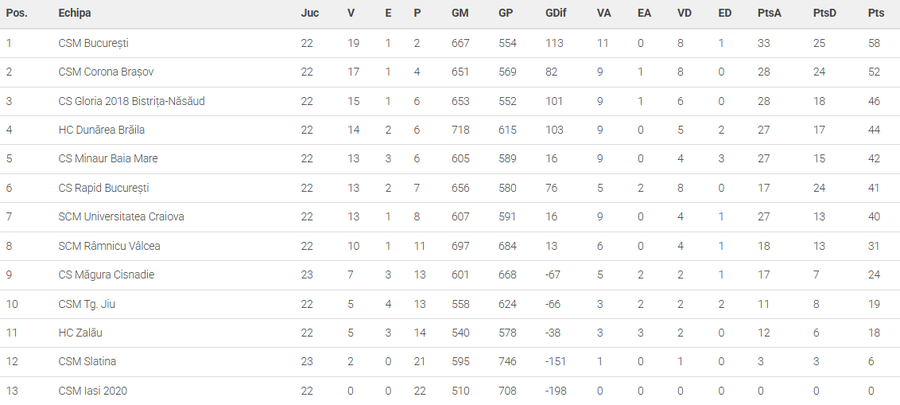
Task: Click CS Măgura Cisnadie team name
Action: click(x=106, y=274)
